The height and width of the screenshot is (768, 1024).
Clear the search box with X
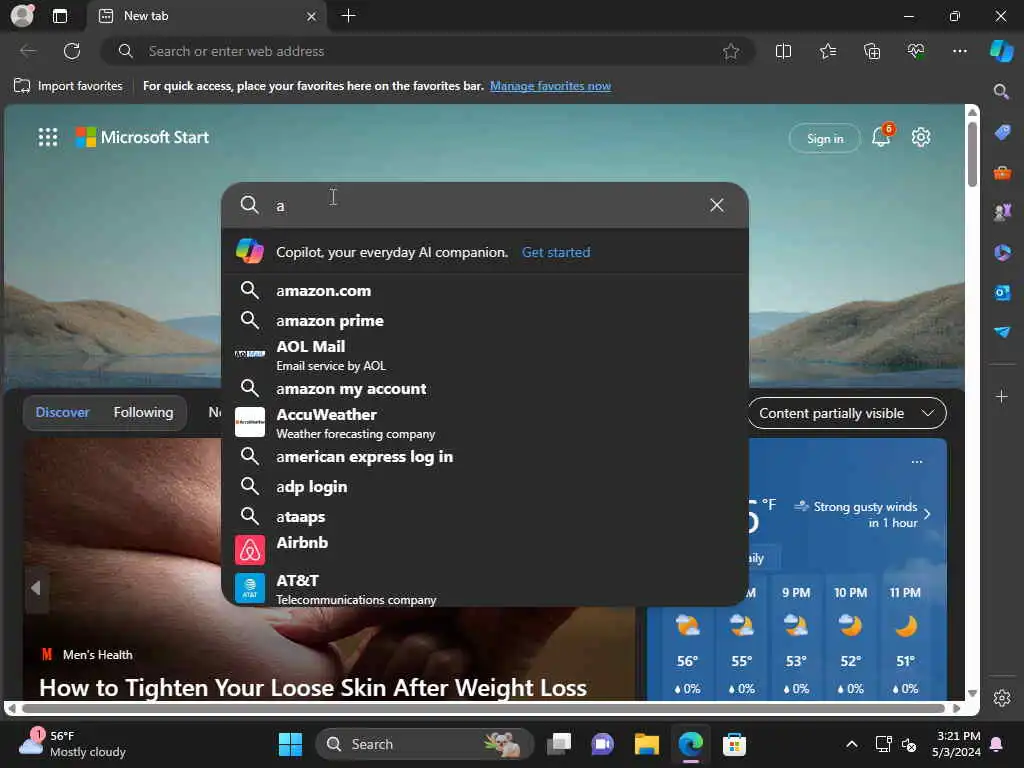[x=716, y=205]
